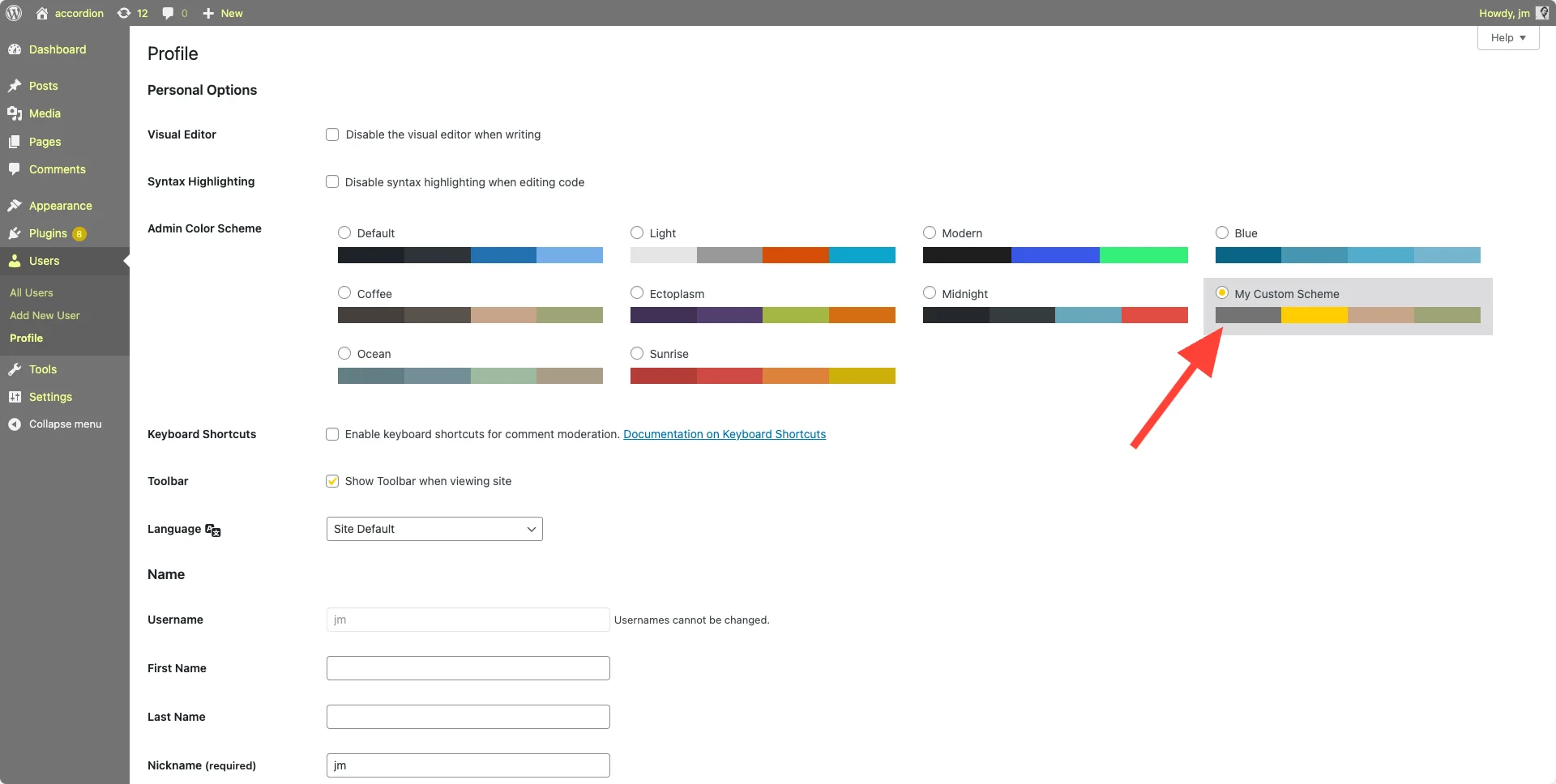Click the Tools wrench icon
This screenshot has height=784, width=1556.
(x=15, y=369)
